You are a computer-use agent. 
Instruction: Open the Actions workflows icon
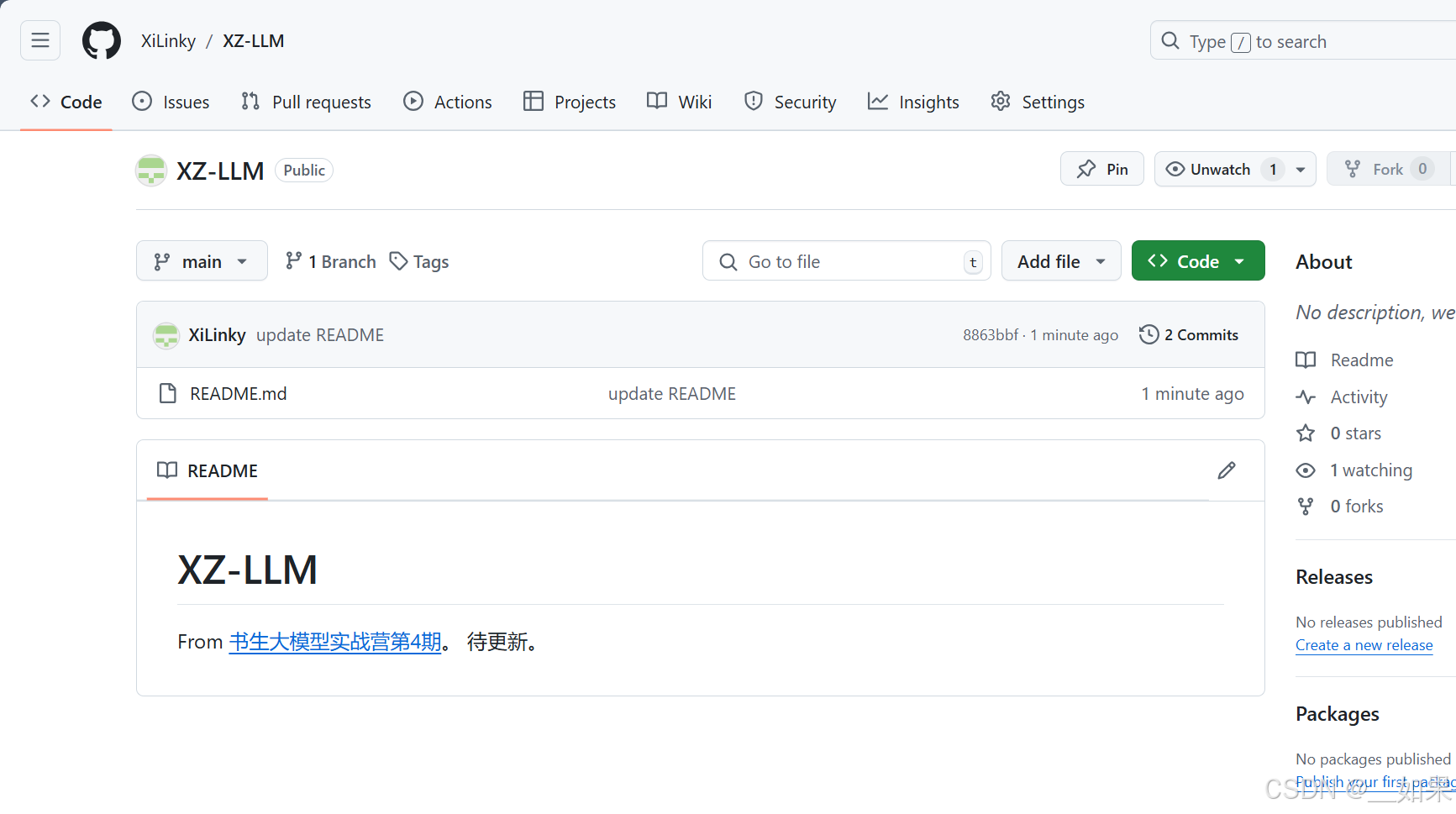pyautogui.click(x=413, y=101)
